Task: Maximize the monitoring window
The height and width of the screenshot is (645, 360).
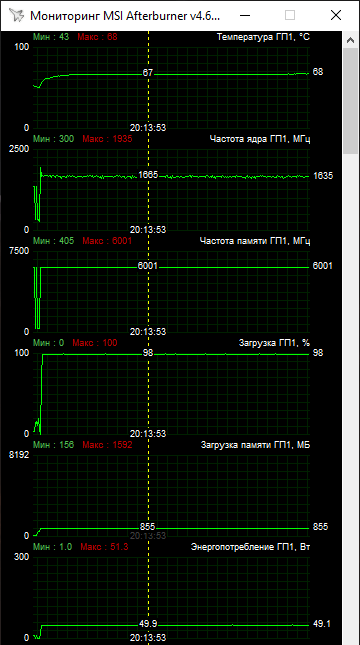Action: coord(290,15)
